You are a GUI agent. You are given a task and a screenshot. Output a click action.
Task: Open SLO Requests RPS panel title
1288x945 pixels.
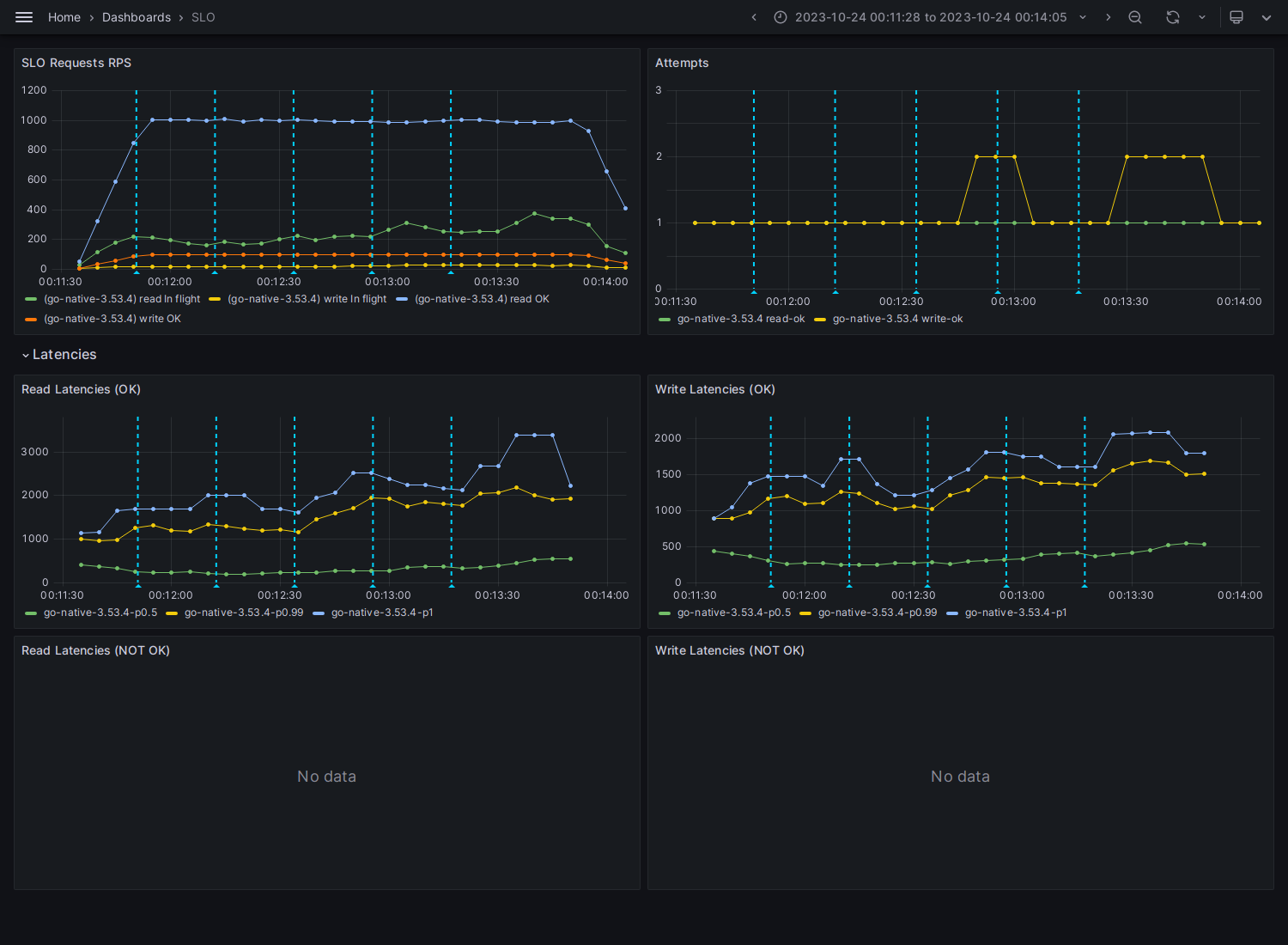click(x=76, y=63)
